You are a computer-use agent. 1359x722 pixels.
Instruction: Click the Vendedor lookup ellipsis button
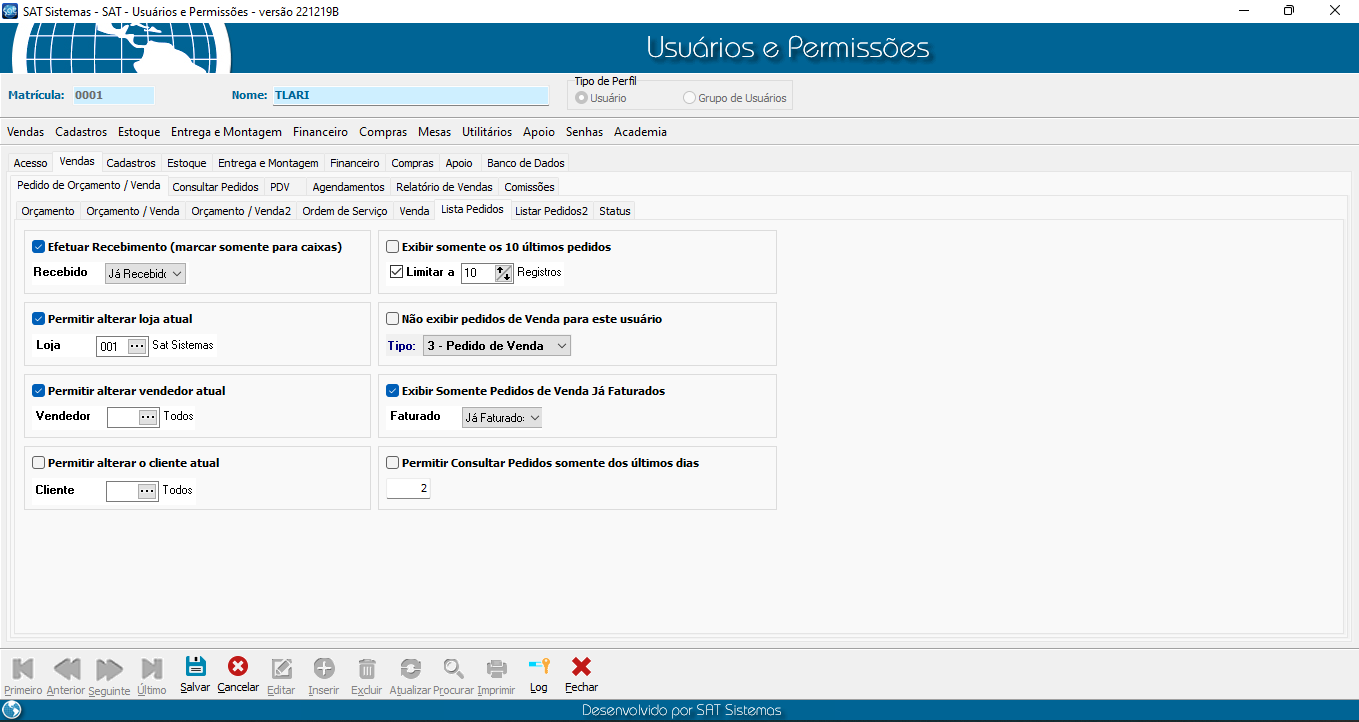(x=148, y=418)
